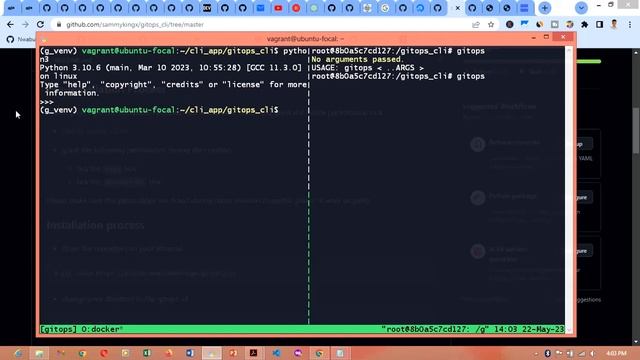The height and width of the screenshot is (360, 640).
Task: Share this page from the address bar
Action: [x=476, y=24]
